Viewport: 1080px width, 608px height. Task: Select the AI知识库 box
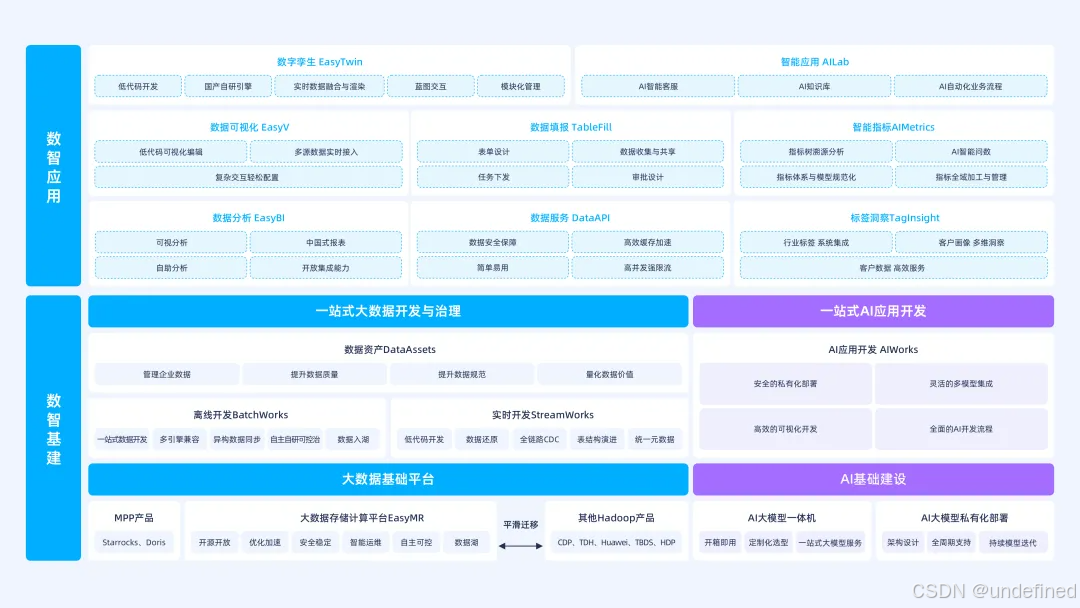pyautogui.click(x=814, y=87)
